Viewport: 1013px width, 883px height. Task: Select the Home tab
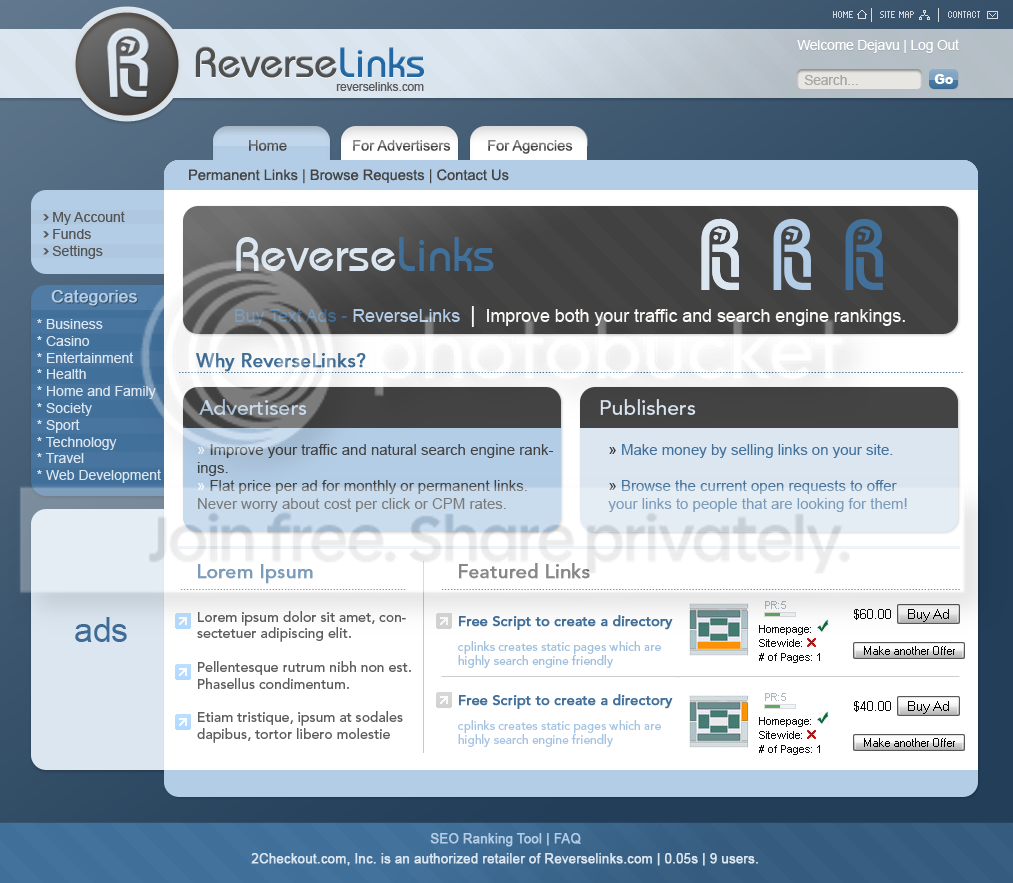(271, 145)
